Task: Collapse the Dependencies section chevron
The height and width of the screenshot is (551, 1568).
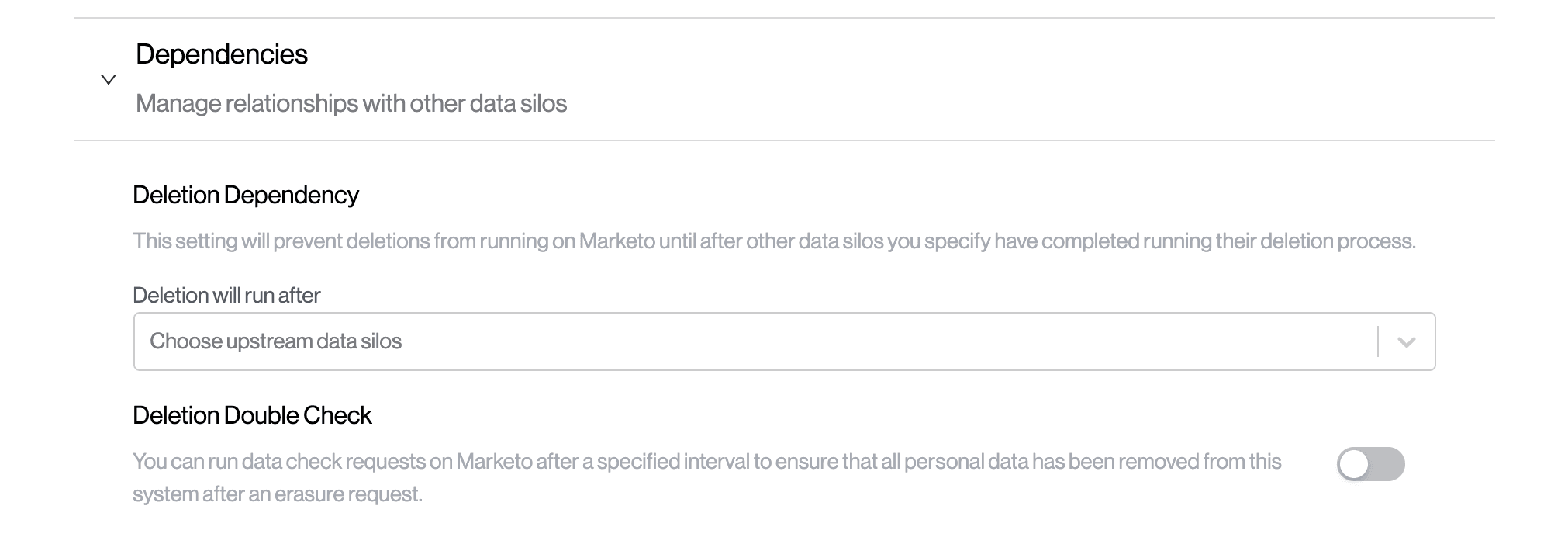Action: [109, 79]
